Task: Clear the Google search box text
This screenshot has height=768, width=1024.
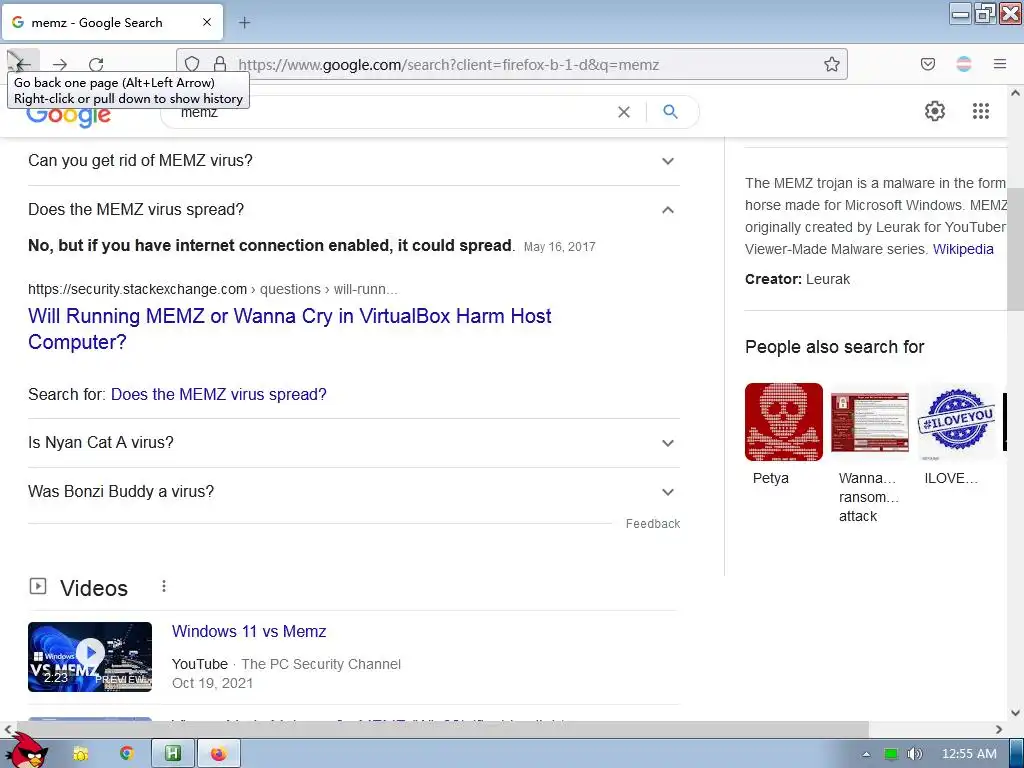Action: tap(624, 112)
